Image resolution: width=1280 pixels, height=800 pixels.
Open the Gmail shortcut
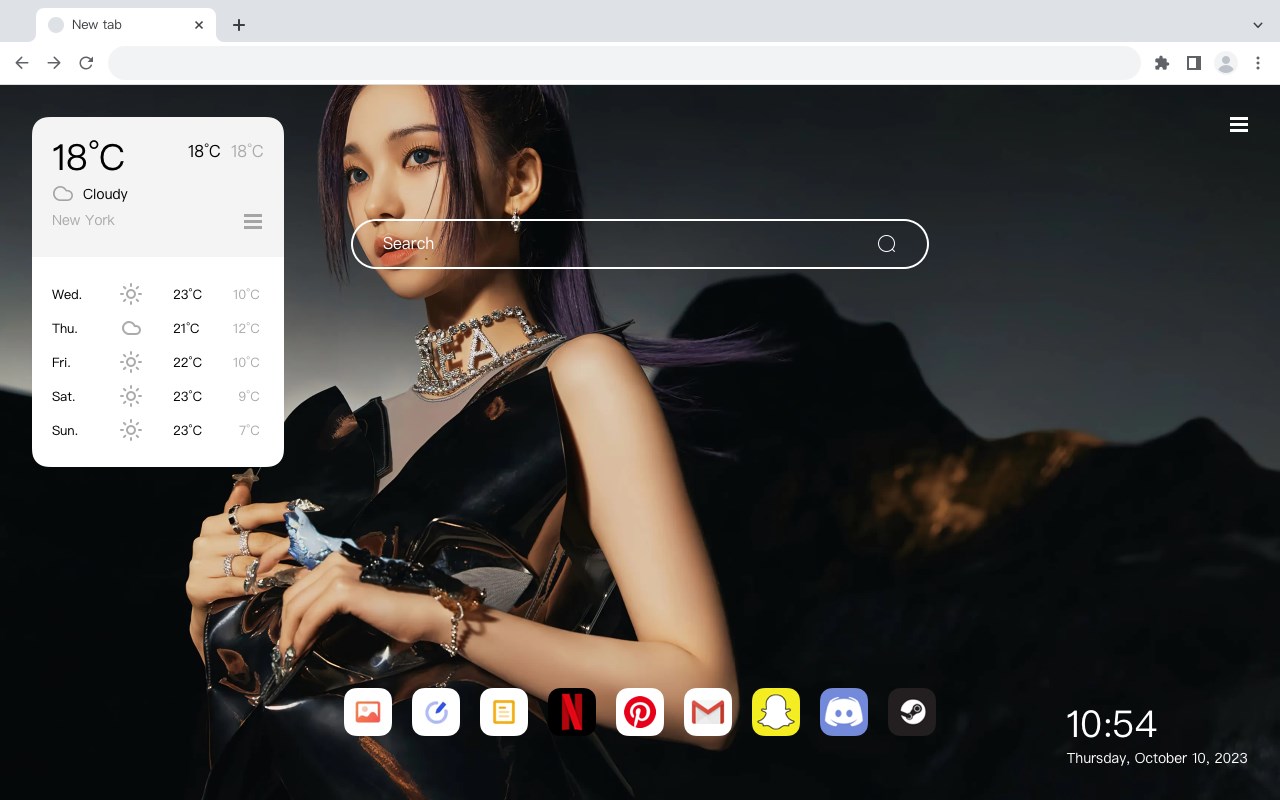click(x=708, y=712)
